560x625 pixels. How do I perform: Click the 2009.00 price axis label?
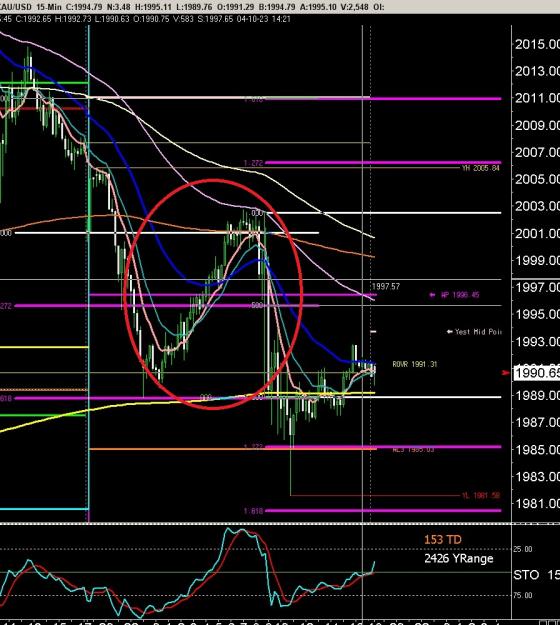tap(537, 126)
